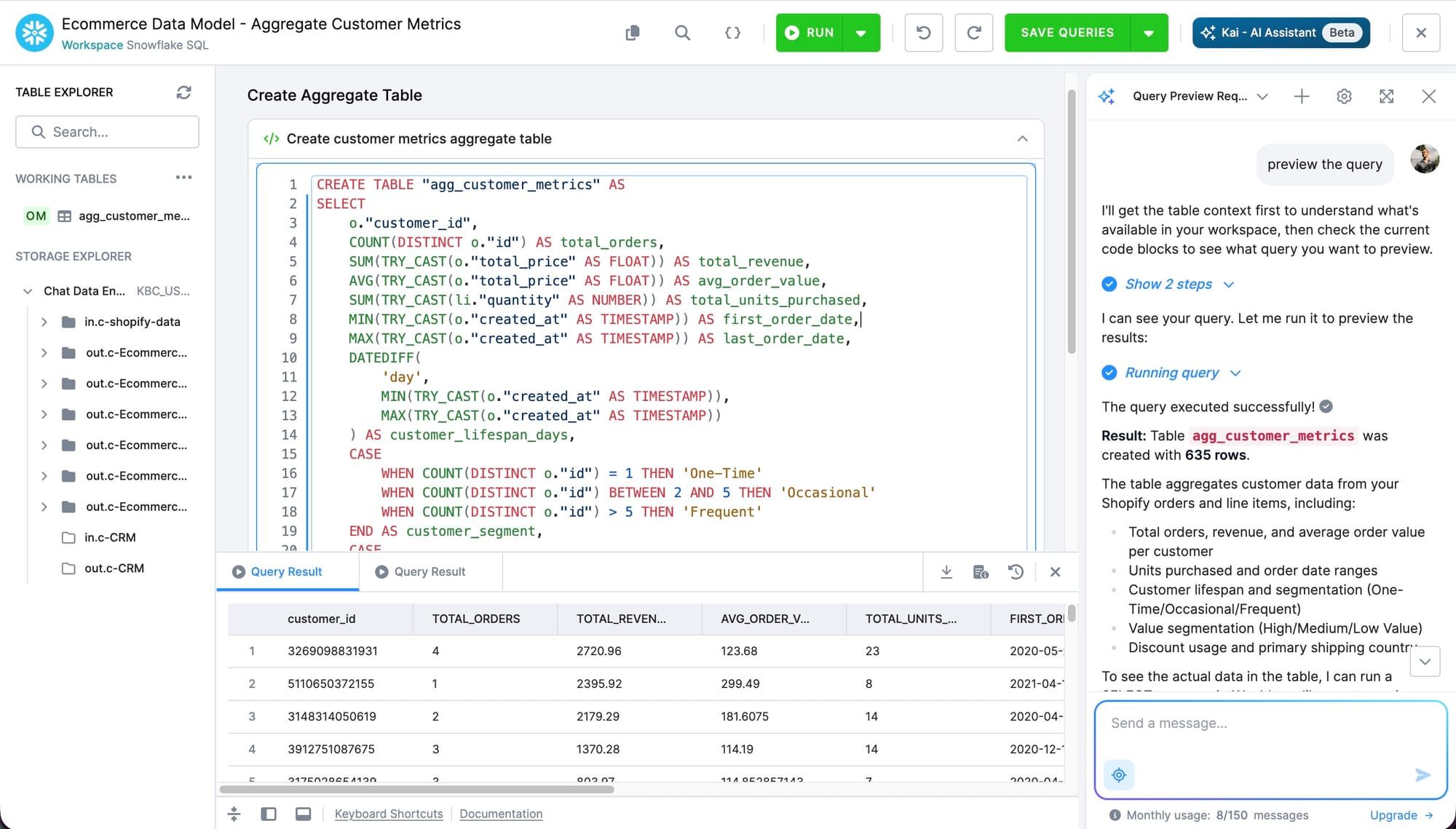Click the vertical scrollbar of code editor
Viewport: 1456px width, 829px height.
[x=1072, y=222]
